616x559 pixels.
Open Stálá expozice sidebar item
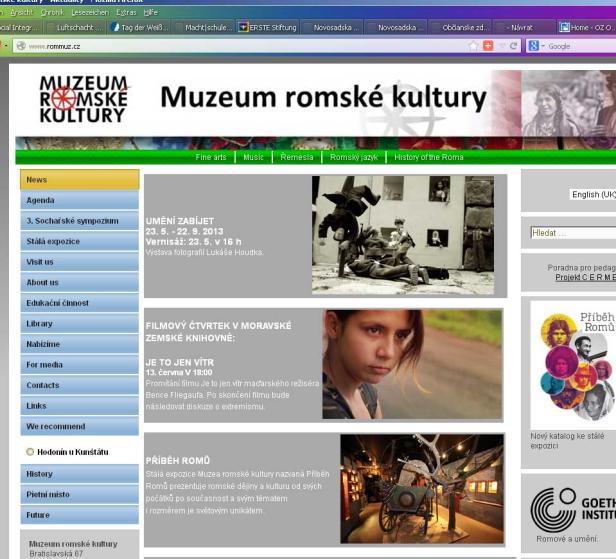[x=80, y=241]
